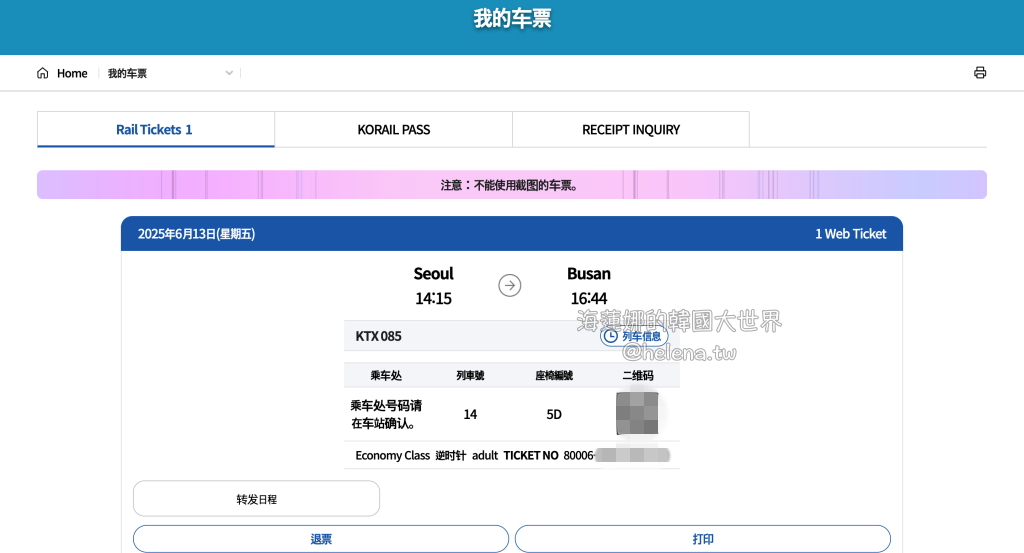Click the TICKET NO label
1024x553 pixels.
pyautogui.click(x=530, y=455)
